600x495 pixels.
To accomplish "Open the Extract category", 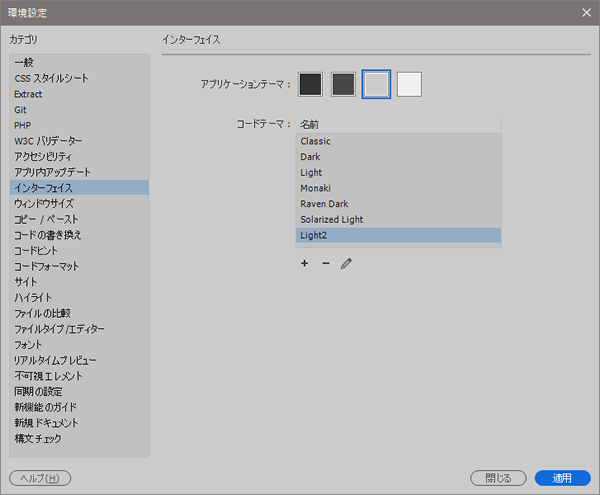I will click(x=79, y=94).
